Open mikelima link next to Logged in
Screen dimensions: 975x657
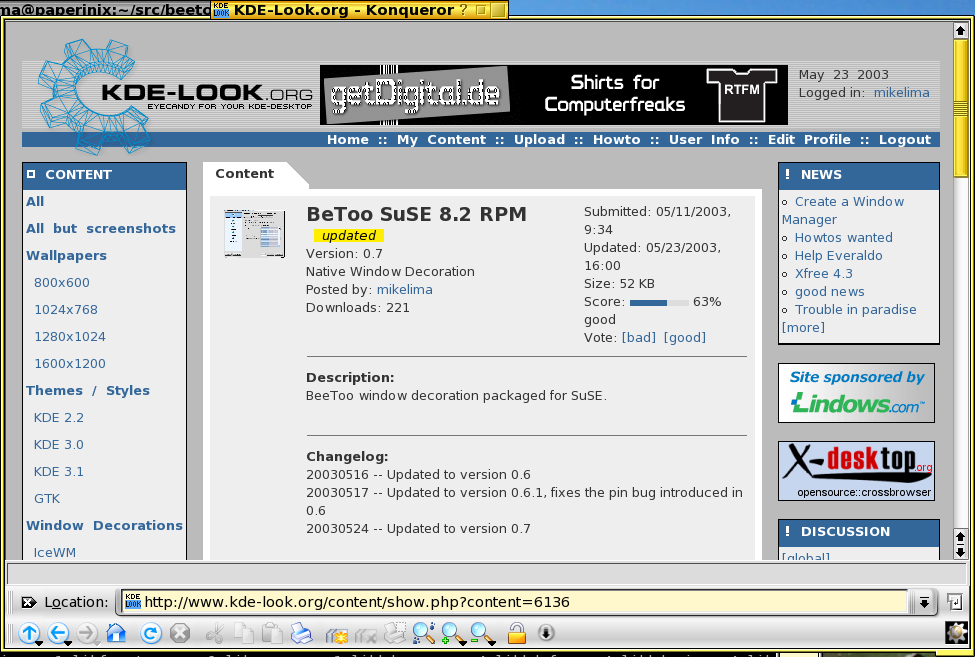coord(901,93)
